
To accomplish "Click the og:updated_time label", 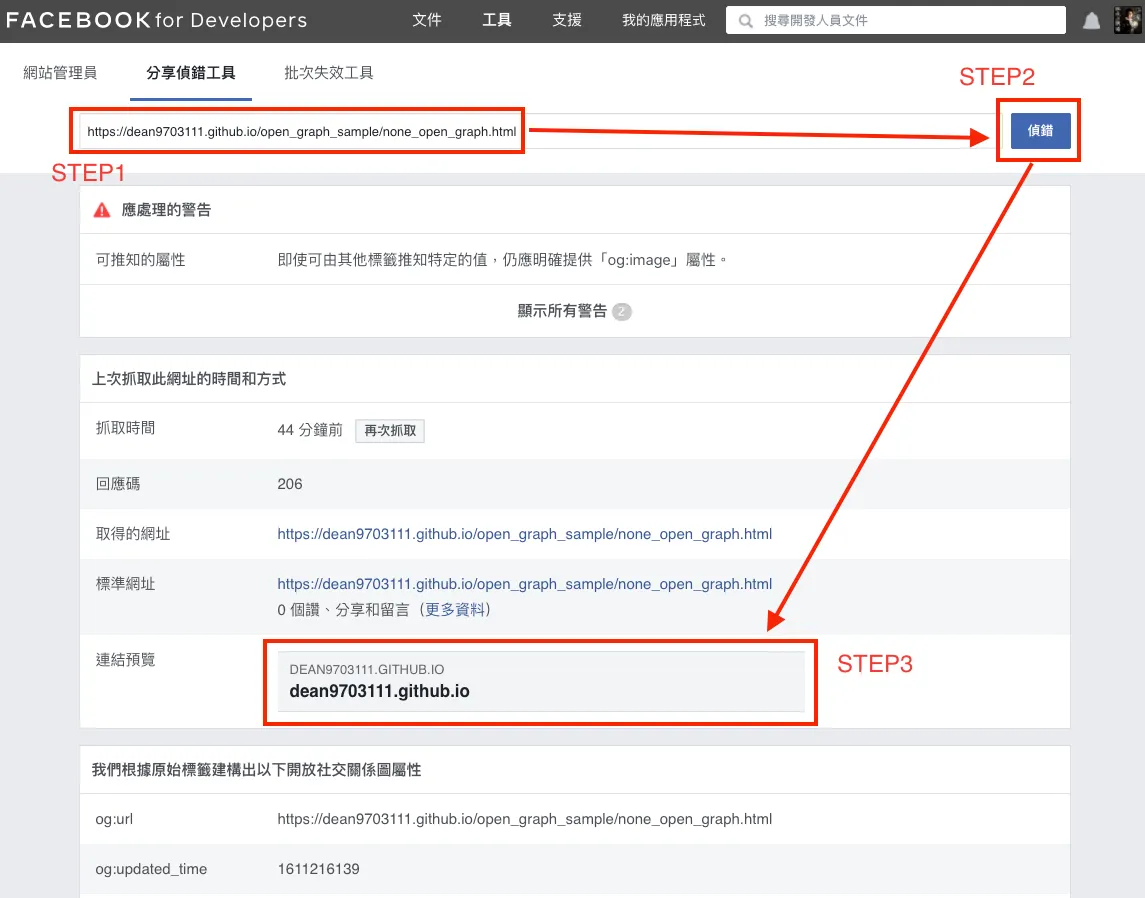I will [x=151, y=869].
